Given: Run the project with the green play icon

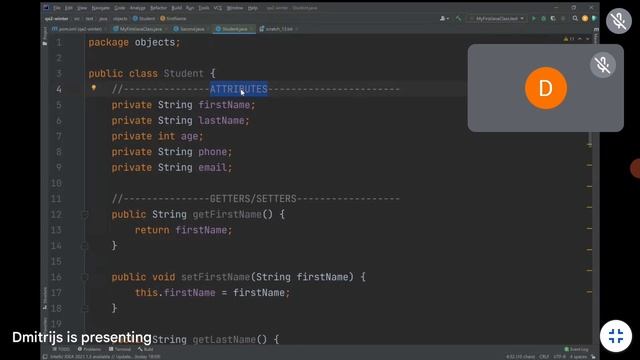Looking at the screenshot, I should point(533,18).
